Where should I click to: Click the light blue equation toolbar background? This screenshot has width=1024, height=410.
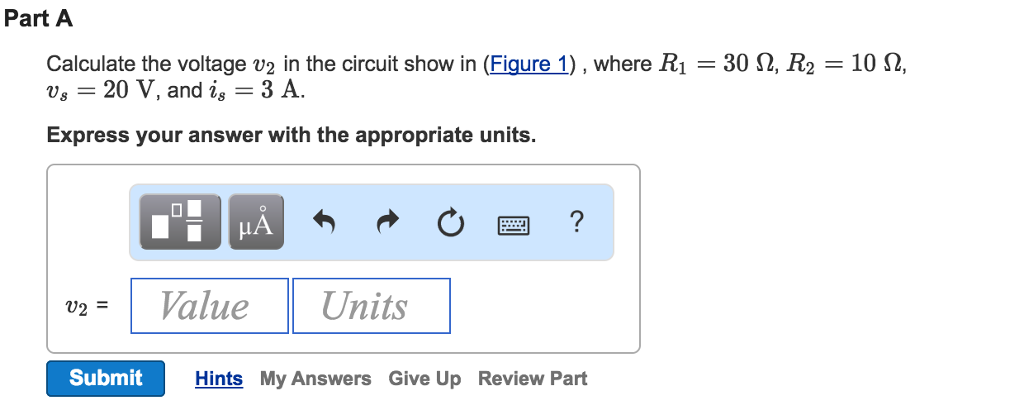(x=371, y=222)
